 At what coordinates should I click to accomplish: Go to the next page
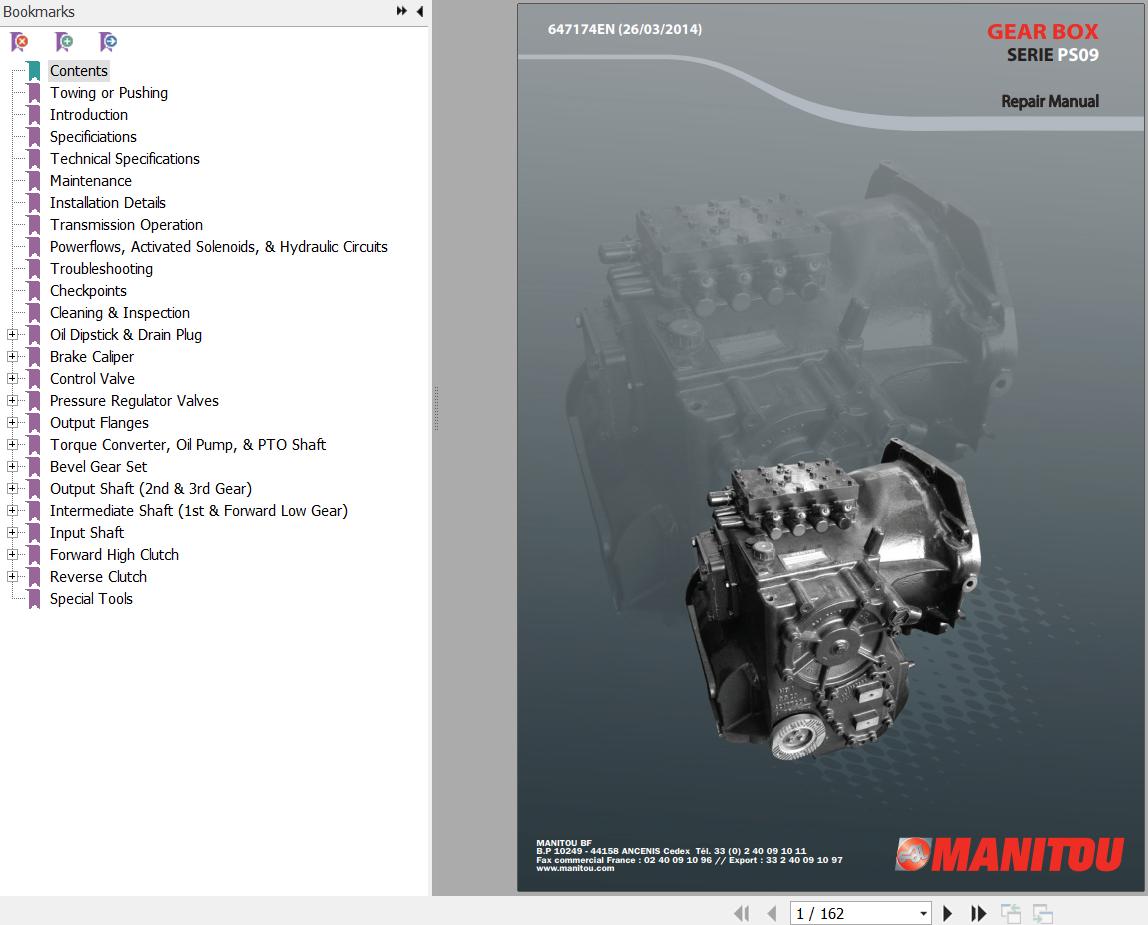(947, 913)
